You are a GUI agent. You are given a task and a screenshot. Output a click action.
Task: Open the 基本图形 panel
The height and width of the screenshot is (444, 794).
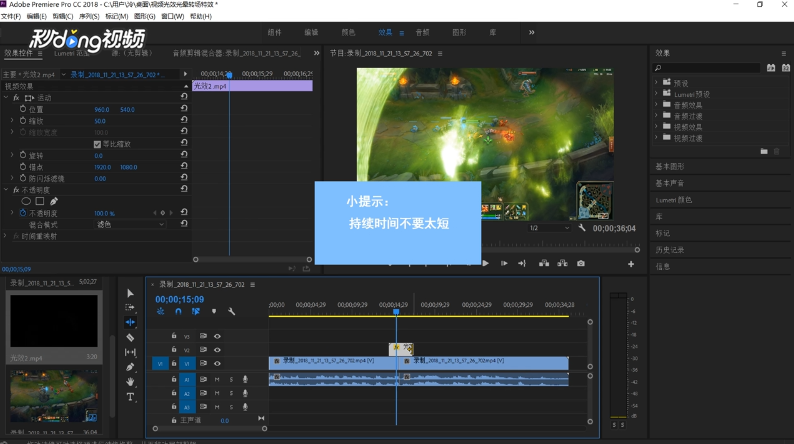(669, 166)
